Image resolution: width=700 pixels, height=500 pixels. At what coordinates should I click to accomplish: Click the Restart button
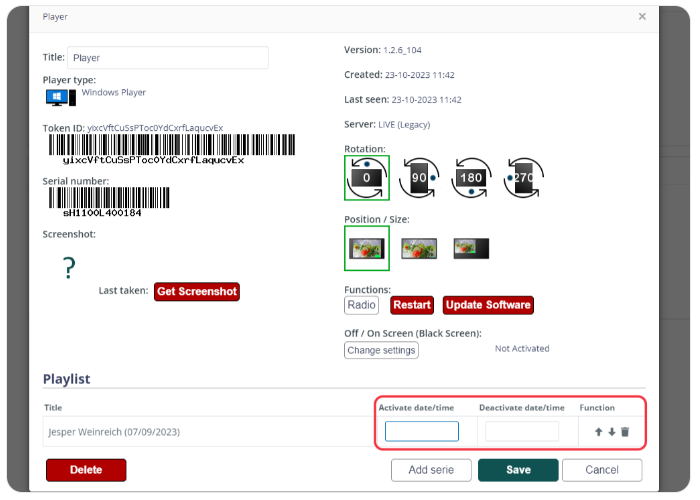click(412, 305)
